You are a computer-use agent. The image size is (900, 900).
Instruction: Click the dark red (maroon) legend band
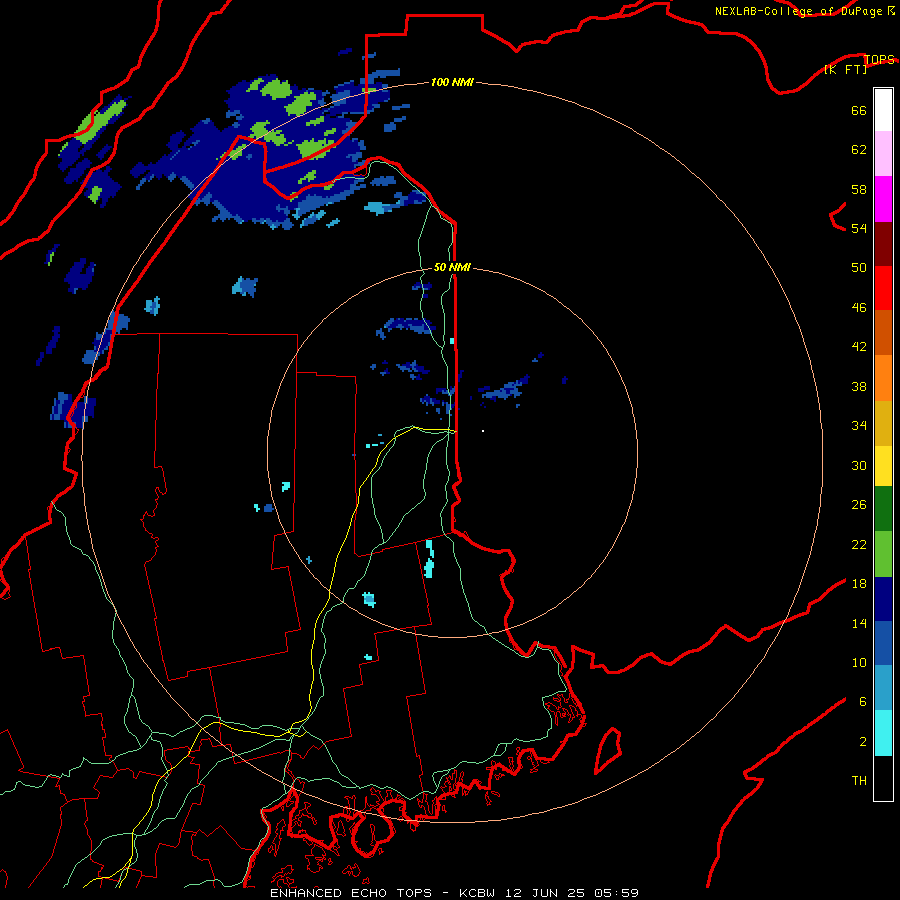coord(883,244)
